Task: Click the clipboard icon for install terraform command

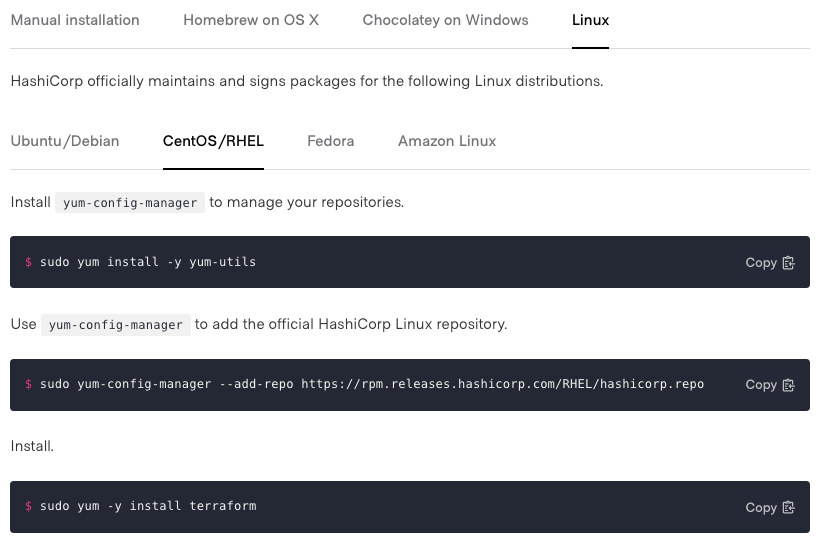Action: tap(788, 508)
